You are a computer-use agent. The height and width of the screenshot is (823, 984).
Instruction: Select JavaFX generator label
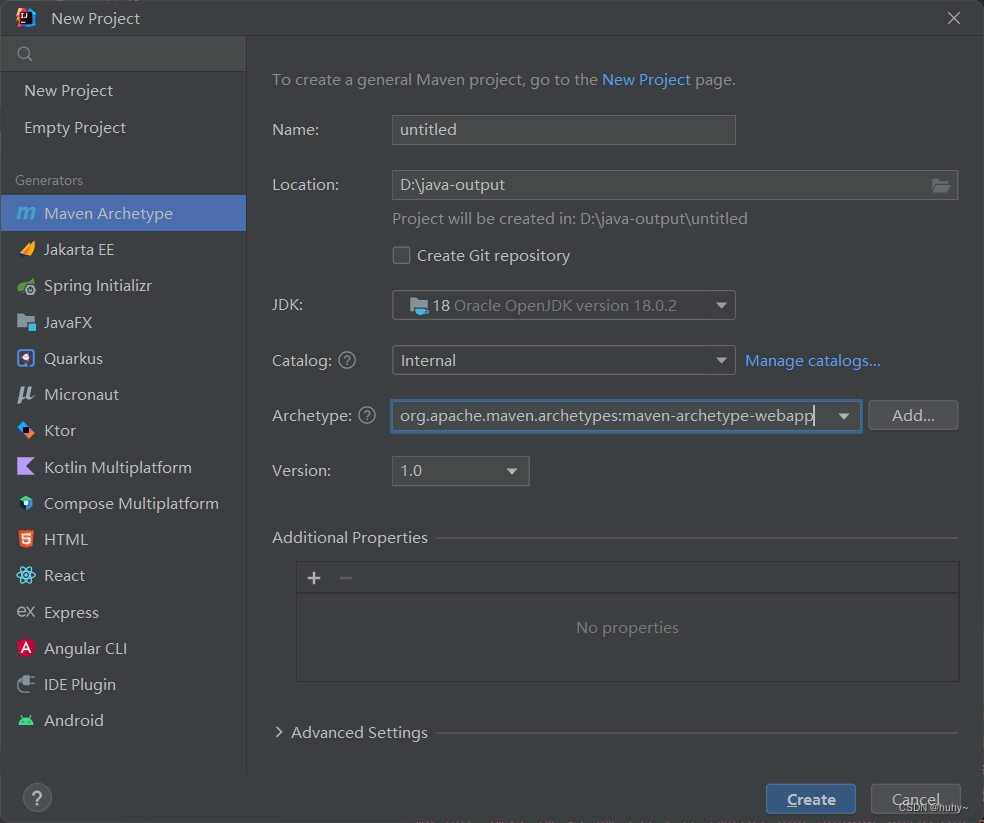click(68, 323)
